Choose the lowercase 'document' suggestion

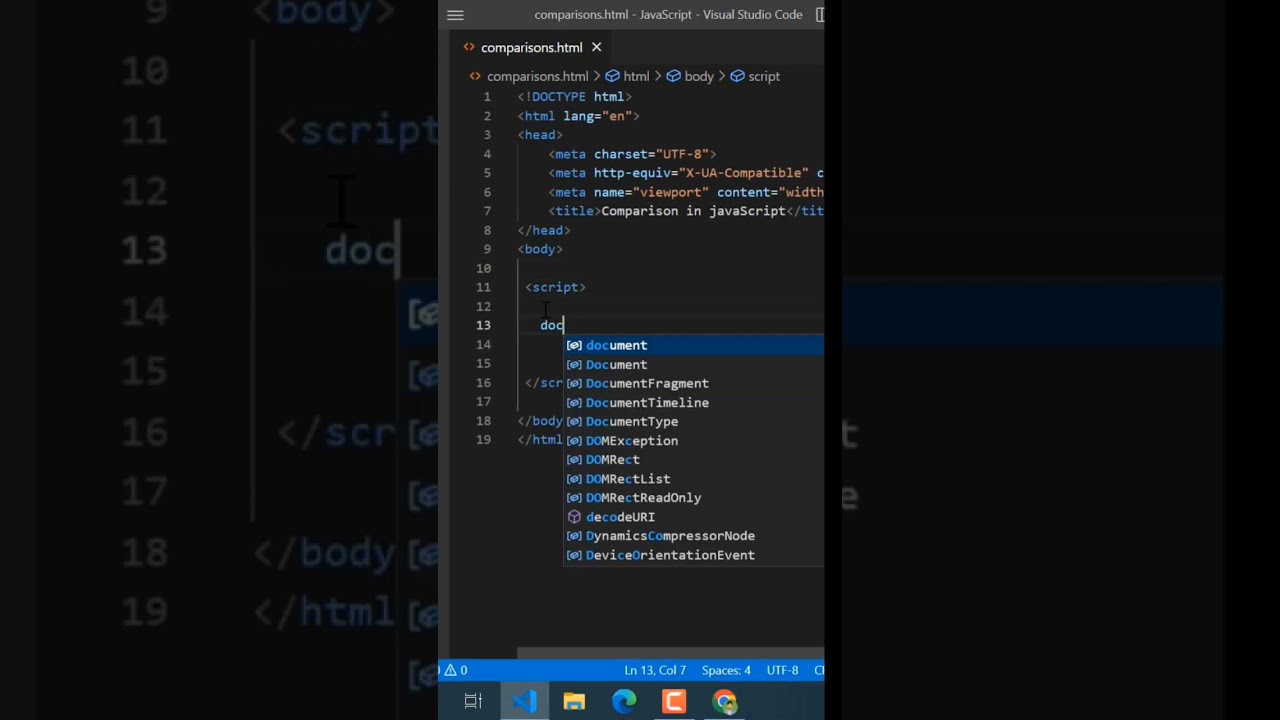coord(693,345)
